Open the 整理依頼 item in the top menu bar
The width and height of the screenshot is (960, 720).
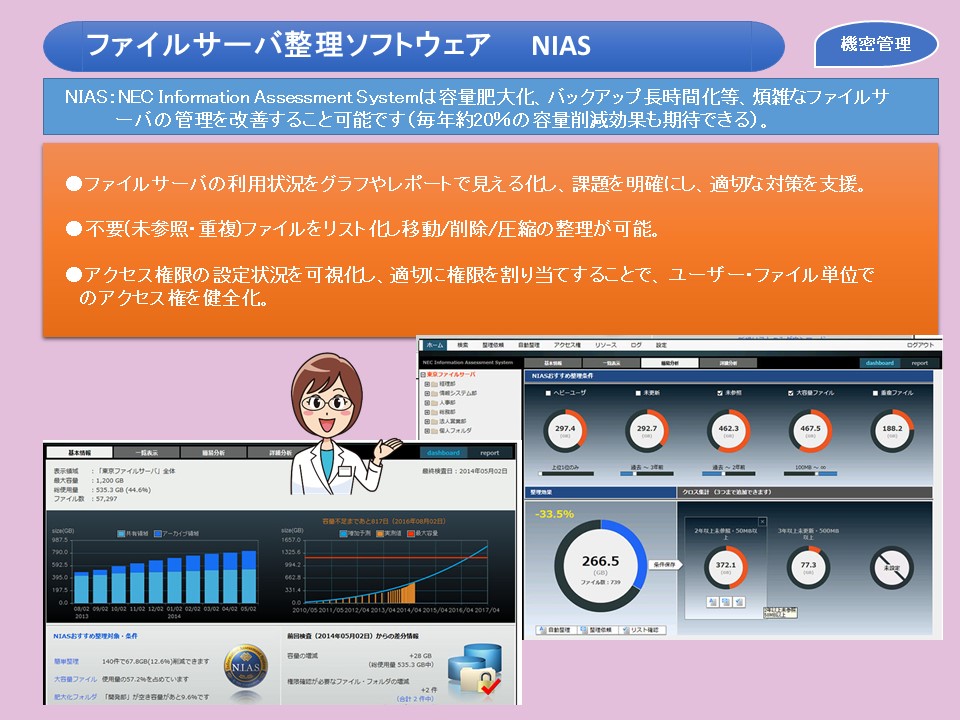[493, 345]
